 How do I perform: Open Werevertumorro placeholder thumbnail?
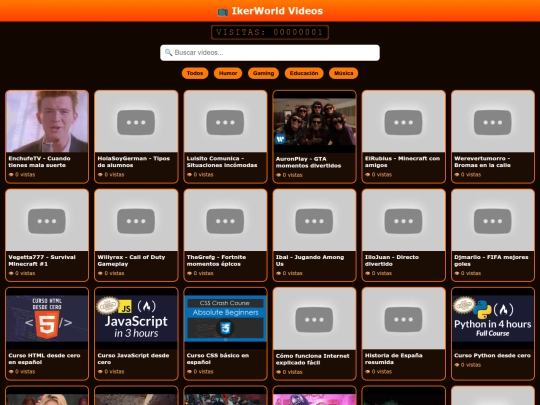pyautogui.click(x=492, y=122)
